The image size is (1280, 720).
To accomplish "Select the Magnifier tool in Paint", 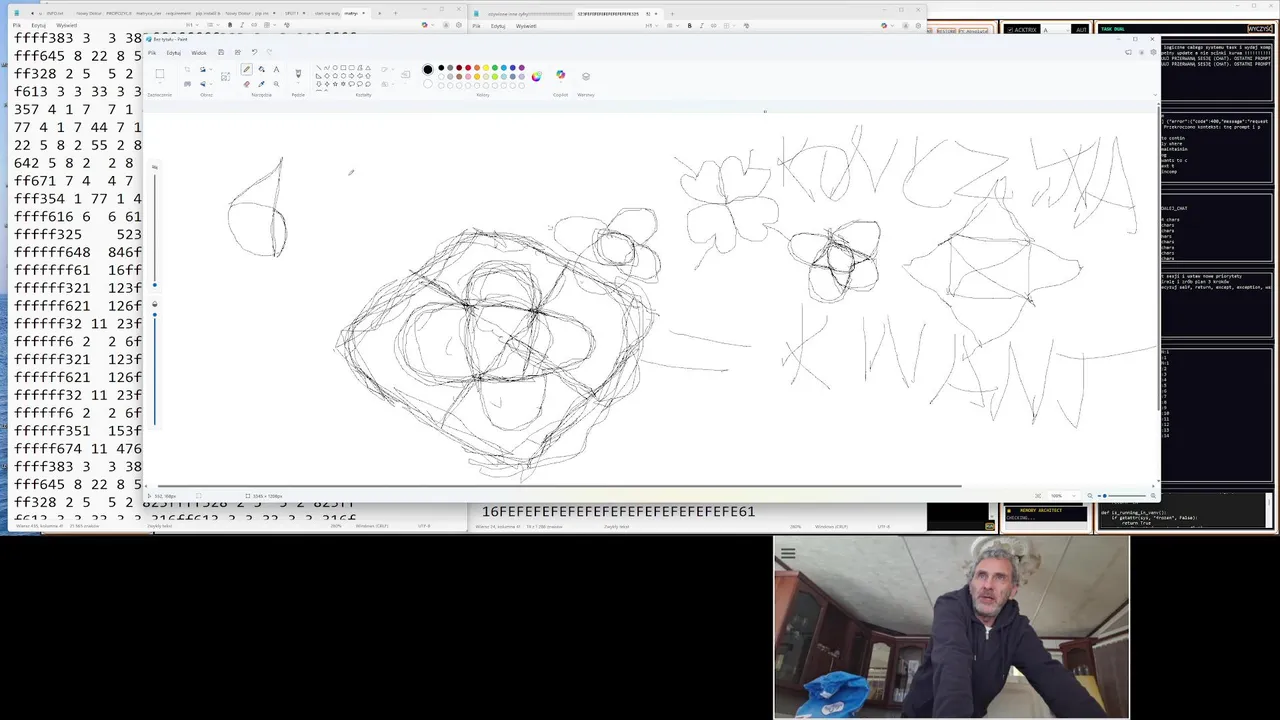I will (x=276, y=84).
